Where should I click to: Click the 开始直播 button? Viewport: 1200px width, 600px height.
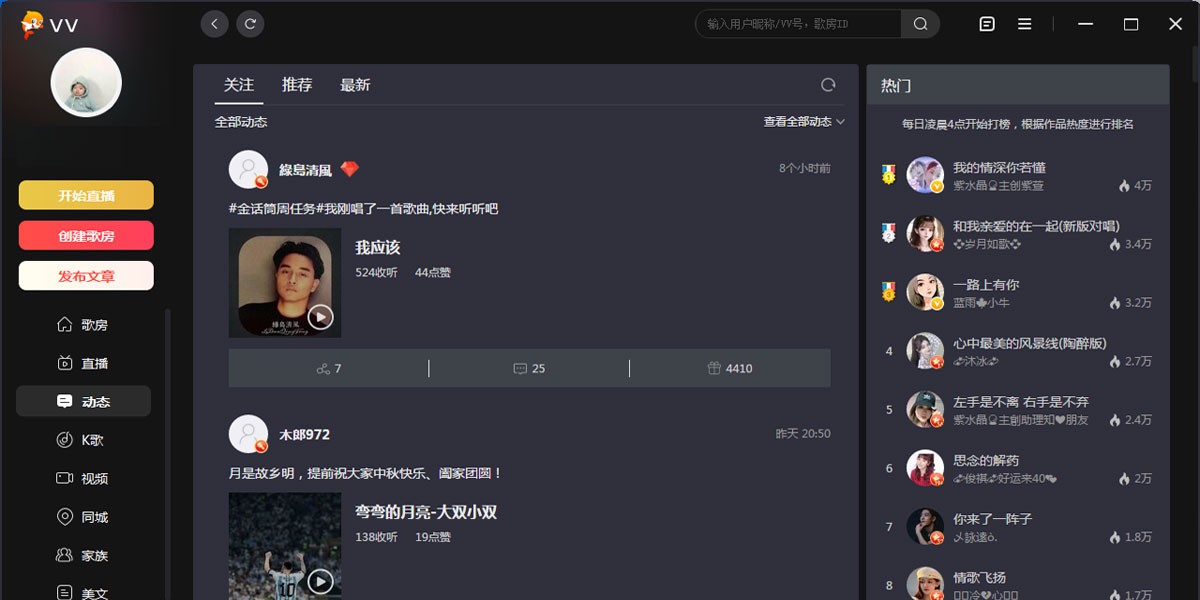coord(86,195)
